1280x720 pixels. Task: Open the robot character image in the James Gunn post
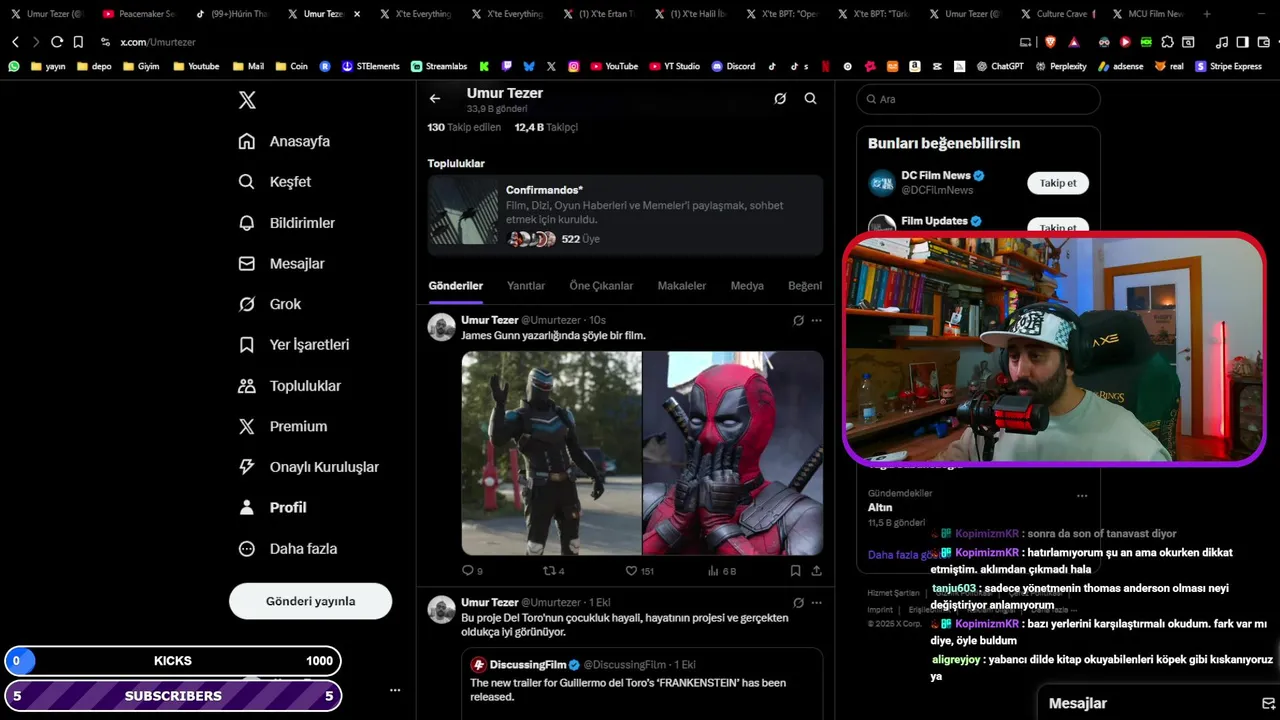coord(551,452)
